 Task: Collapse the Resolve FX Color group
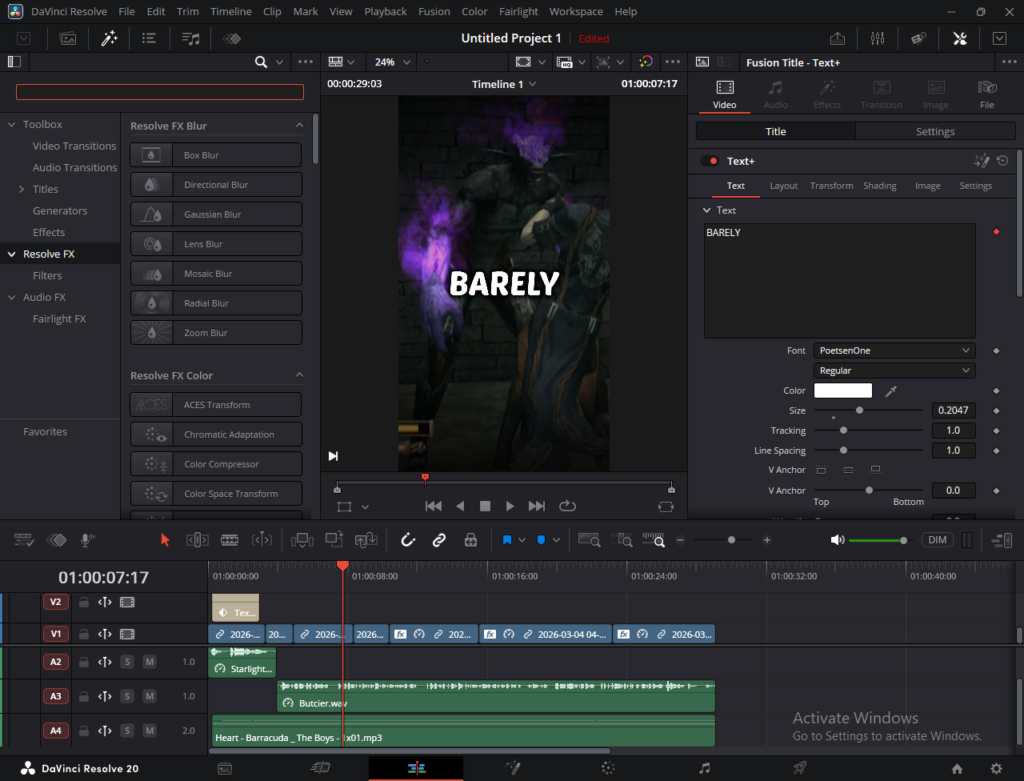coord(299,375)
